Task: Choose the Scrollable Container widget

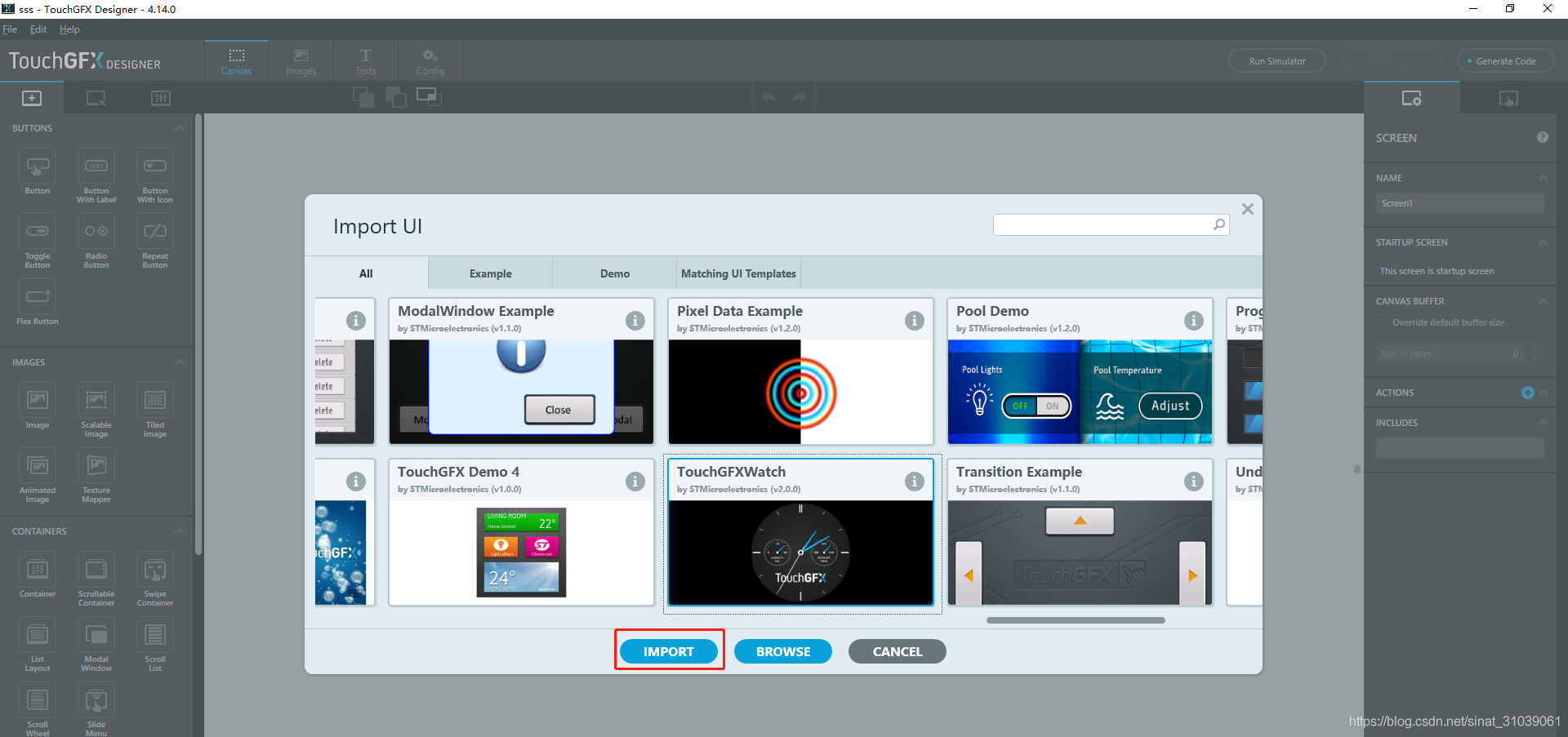Action: click(x=96, y=570)
